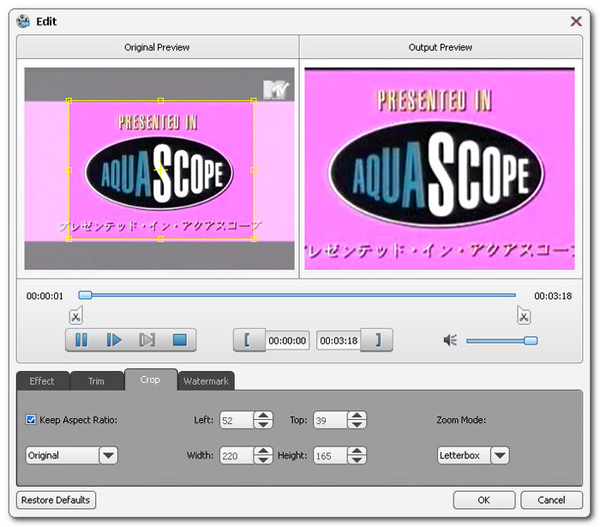Switch to the Effect tab
This screenshot has width=600, height=527.
click(x=42, y=381)
